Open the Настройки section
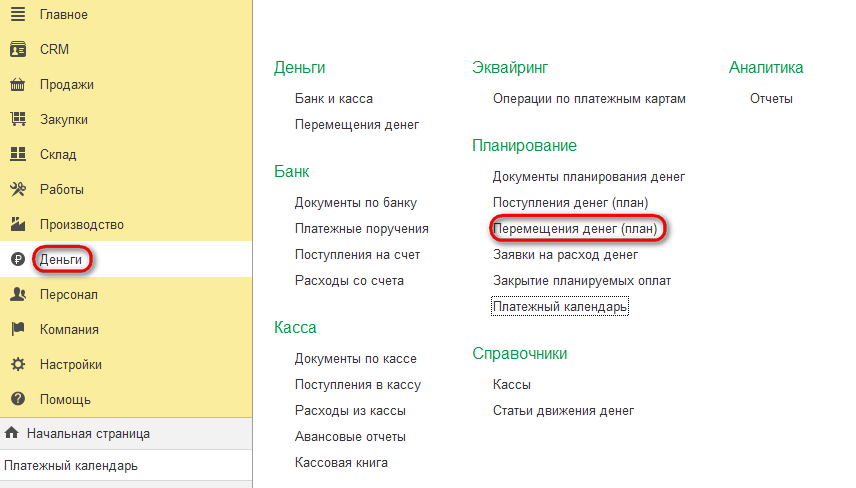This screenshot has height=488, width=856. pyautogui.click(x=71, y=364)
